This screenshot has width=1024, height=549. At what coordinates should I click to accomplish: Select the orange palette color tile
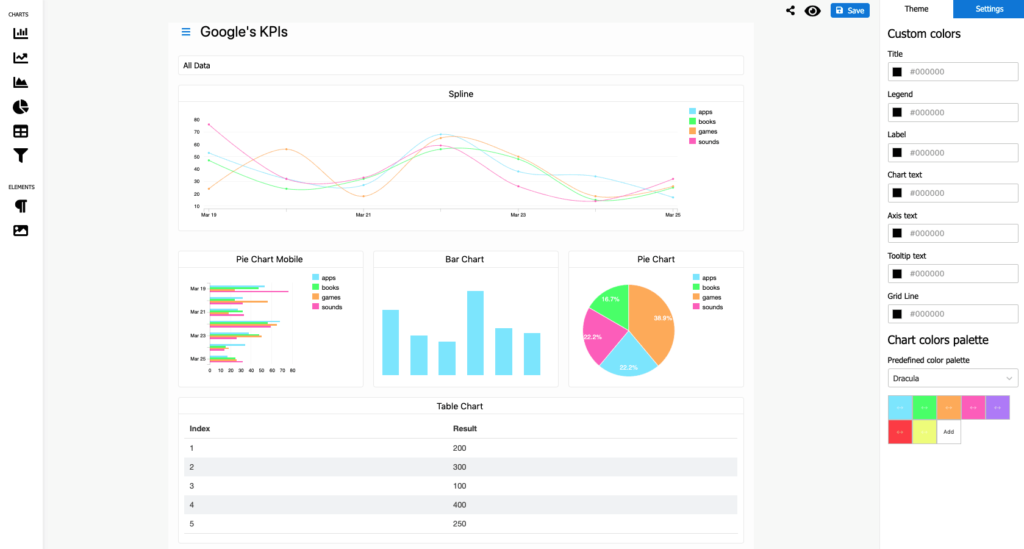949,407
